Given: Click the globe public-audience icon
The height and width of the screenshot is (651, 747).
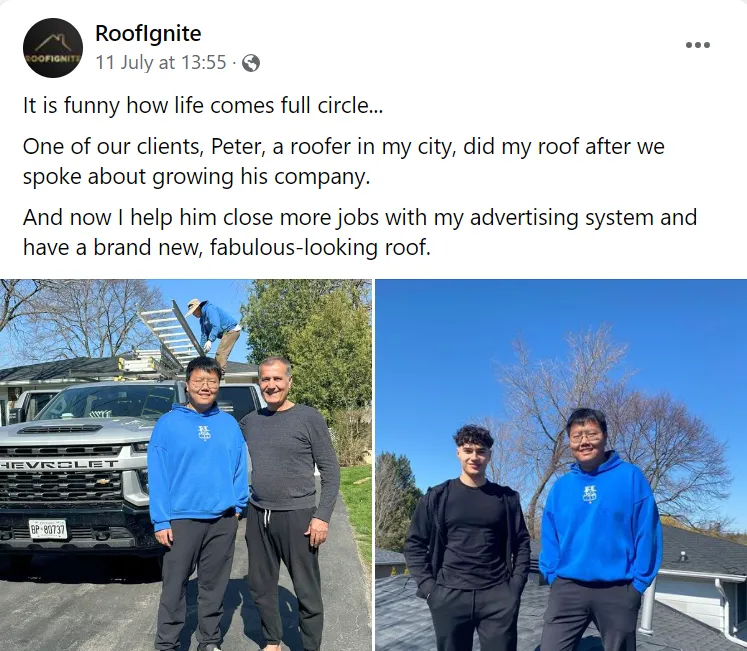Looking at the screenshot, I should [x=251, y=63].
